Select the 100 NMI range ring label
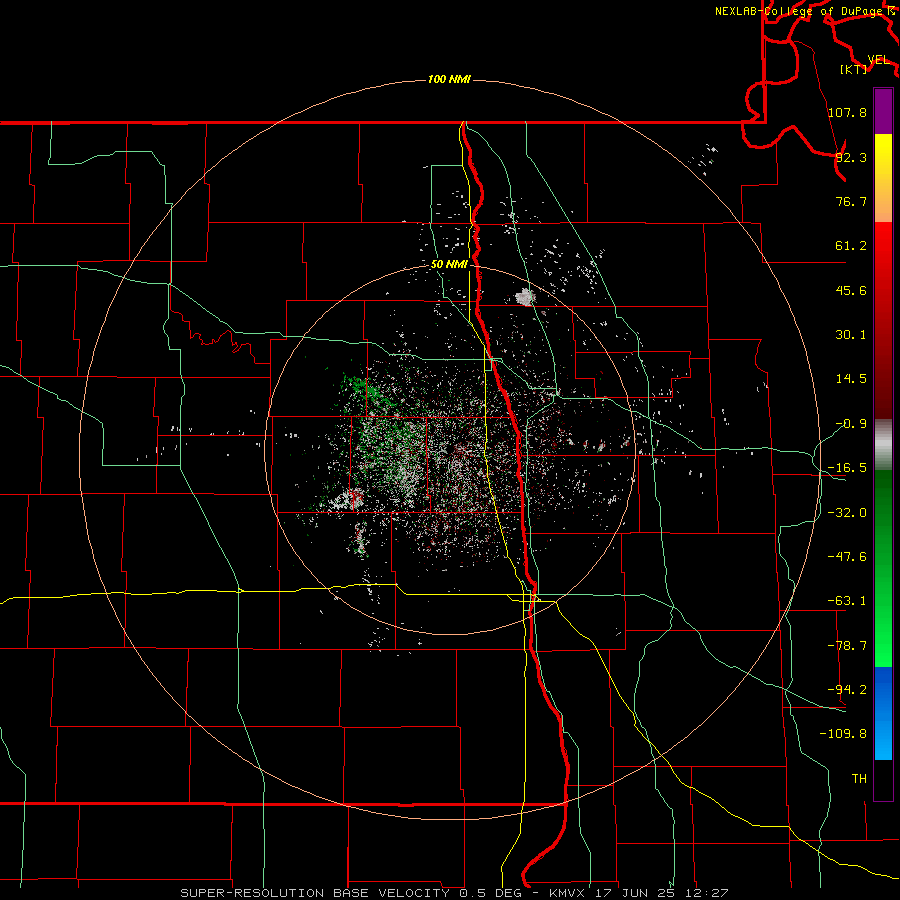Viewport: 900px width, 900px height. 449,79
